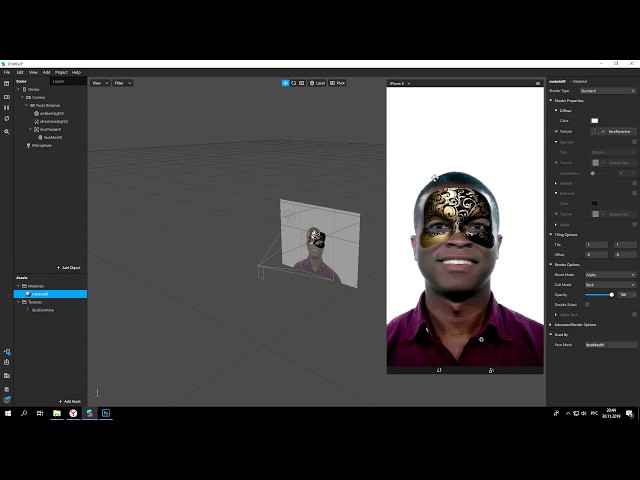
Task: Switch to the Layers tab
Action: click(x=58, y=81)
